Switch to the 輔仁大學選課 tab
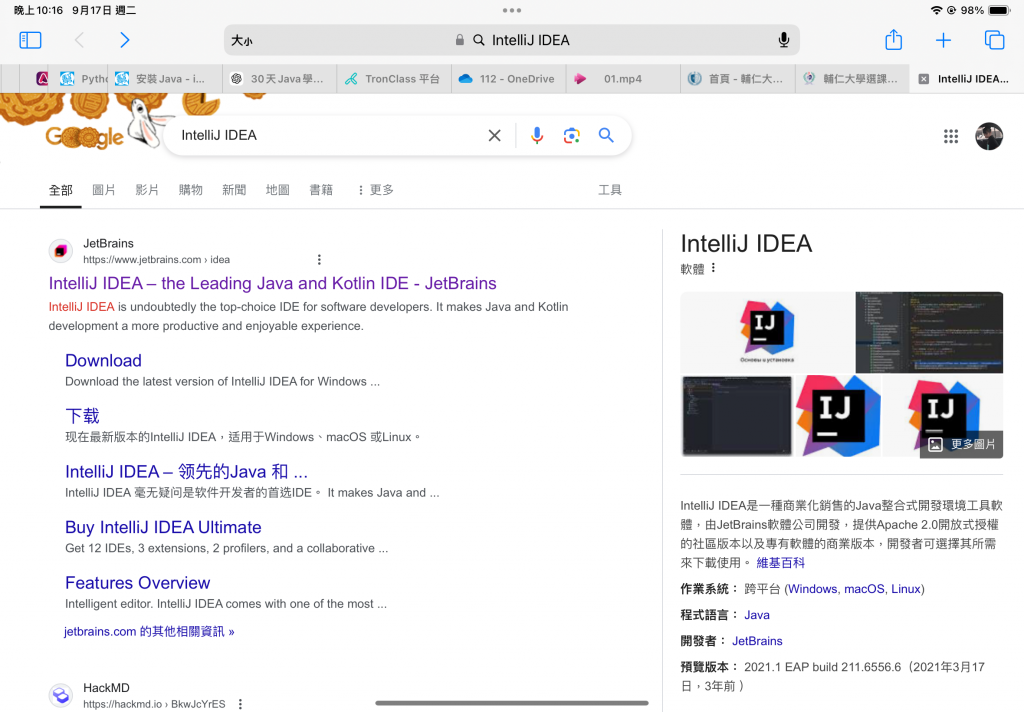The image size is (1024, 712). (x=852, y=79)
